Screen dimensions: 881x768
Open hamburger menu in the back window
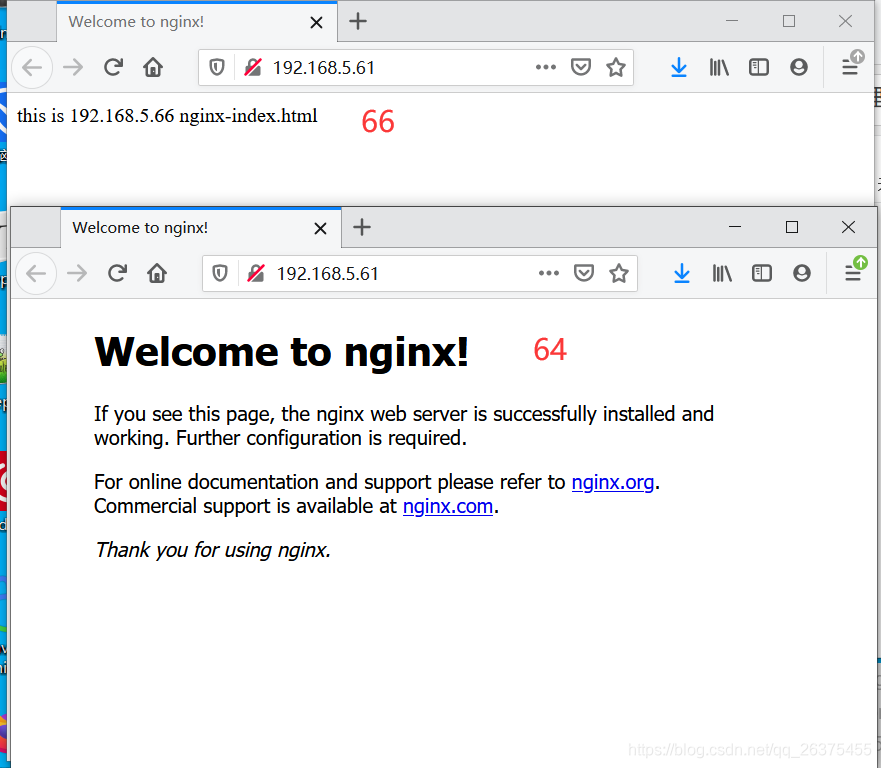pos(850,67)
